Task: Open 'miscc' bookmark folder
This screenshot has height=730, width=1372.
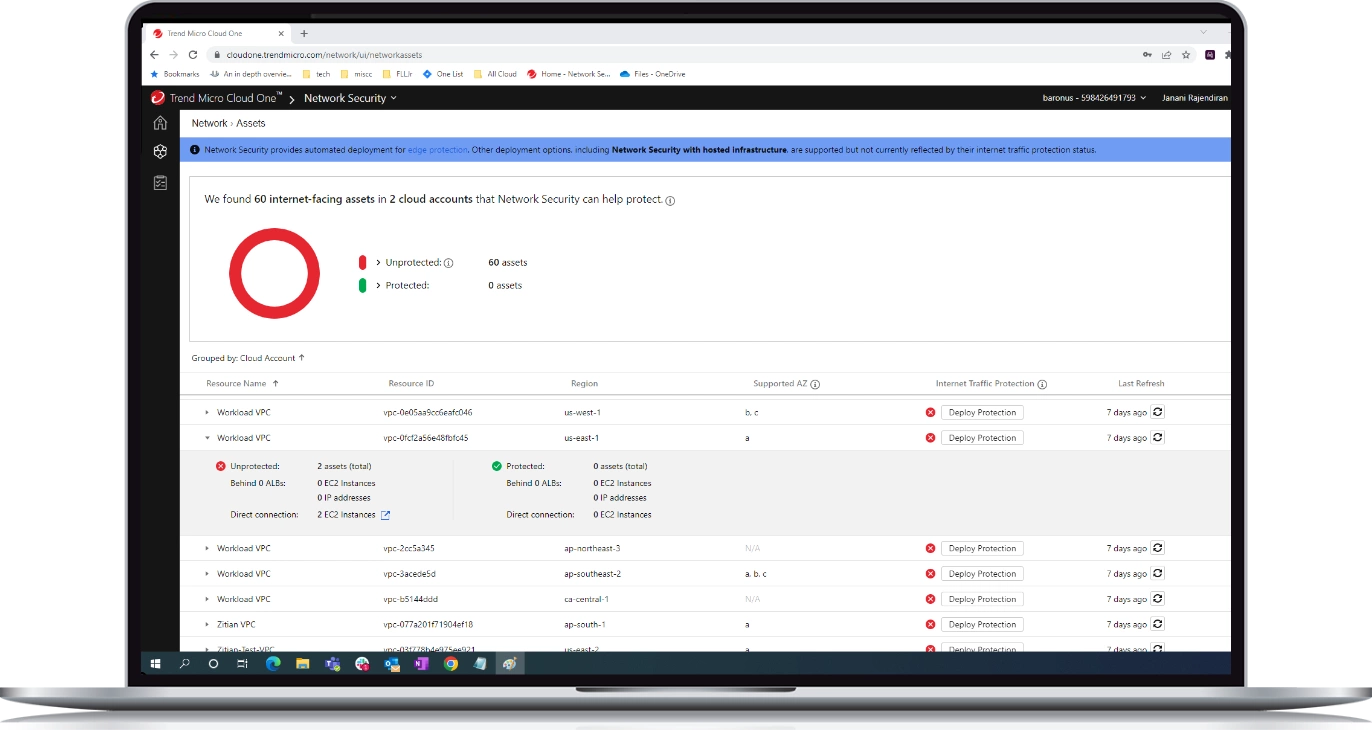Action: pos(356,74)
